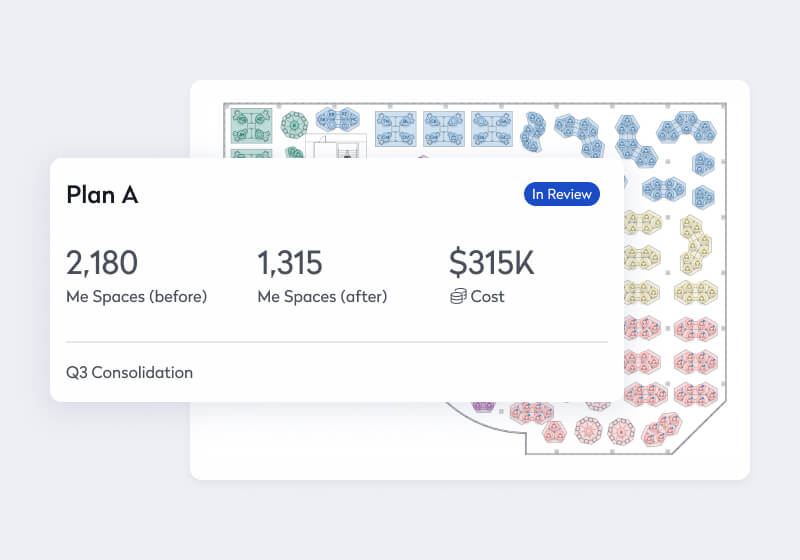
Task: Select the green circular table on floor plan
Action: pos(293,125)
